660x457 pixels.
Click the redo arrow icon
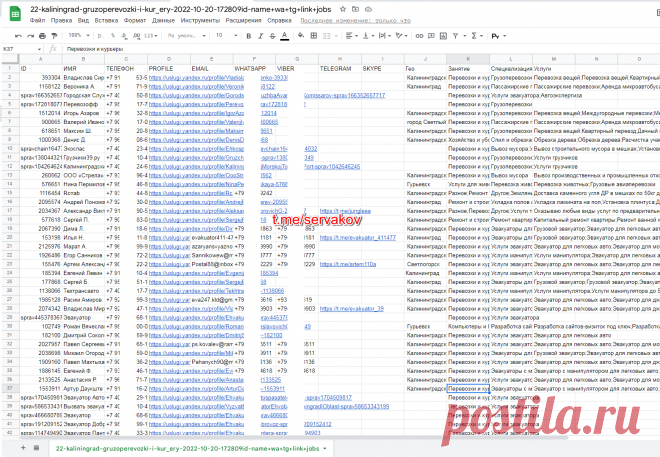pos(30,36)
